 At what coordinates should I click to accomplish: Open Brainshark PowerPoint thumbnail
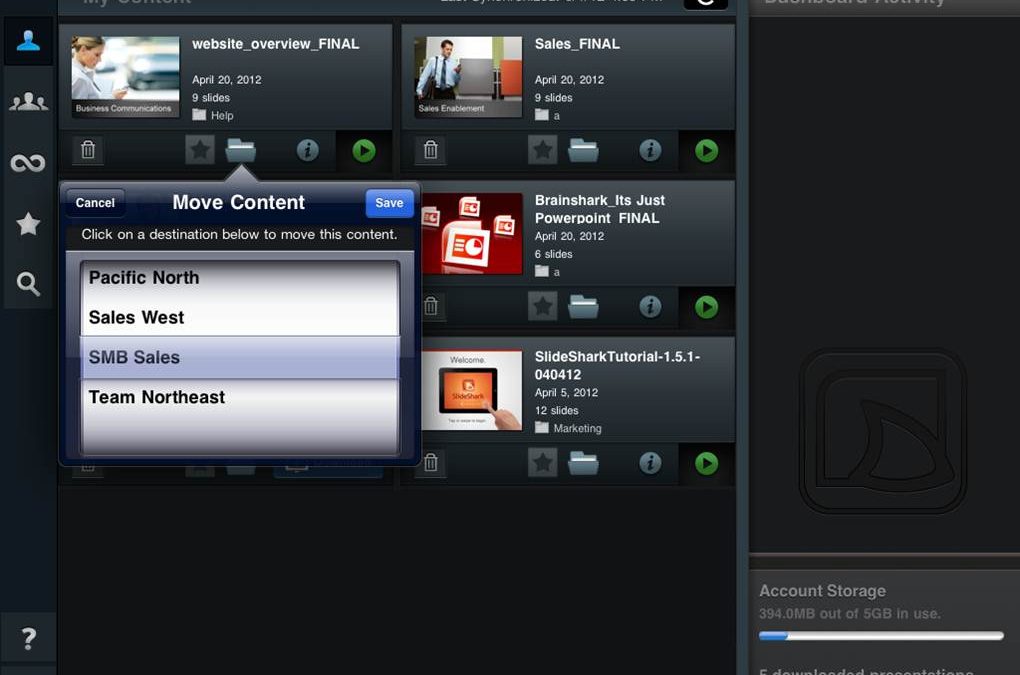pos(472,233)
